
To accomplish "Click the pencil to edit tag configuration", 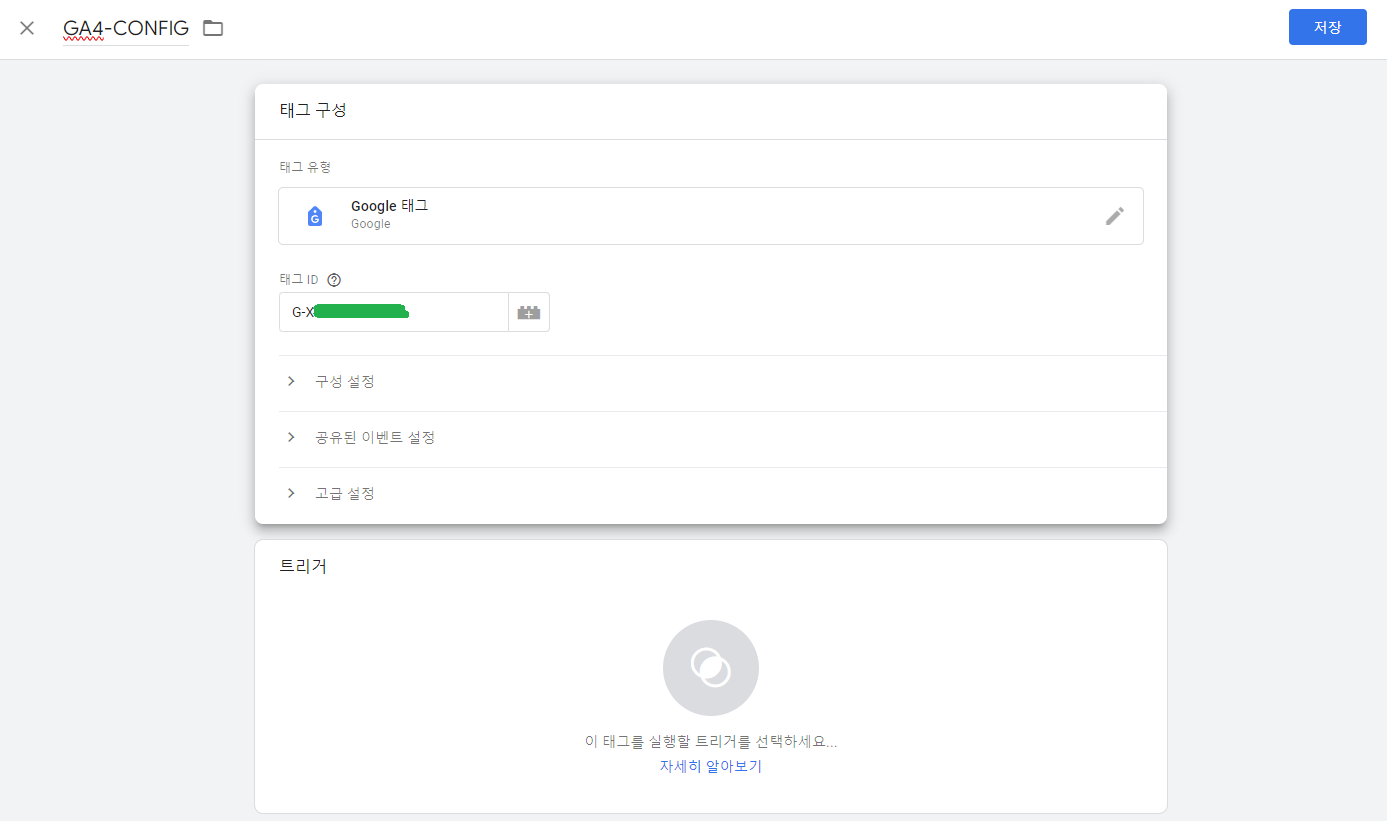I will tap(1115, 215).
